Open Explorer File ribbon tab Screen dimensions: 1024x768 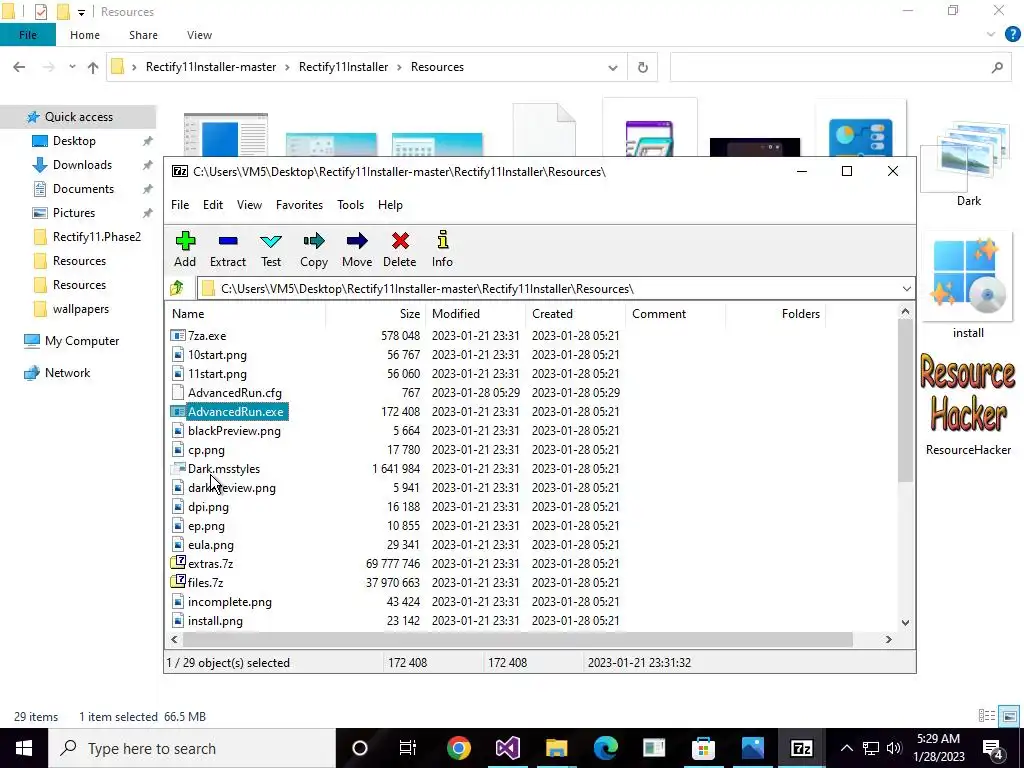tap(27, 35)
